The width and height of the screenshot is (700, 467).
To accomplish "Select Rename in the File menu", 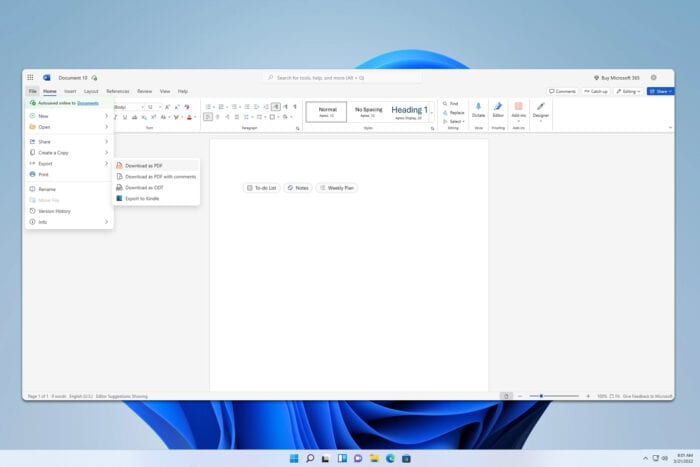I will [69, 189].
